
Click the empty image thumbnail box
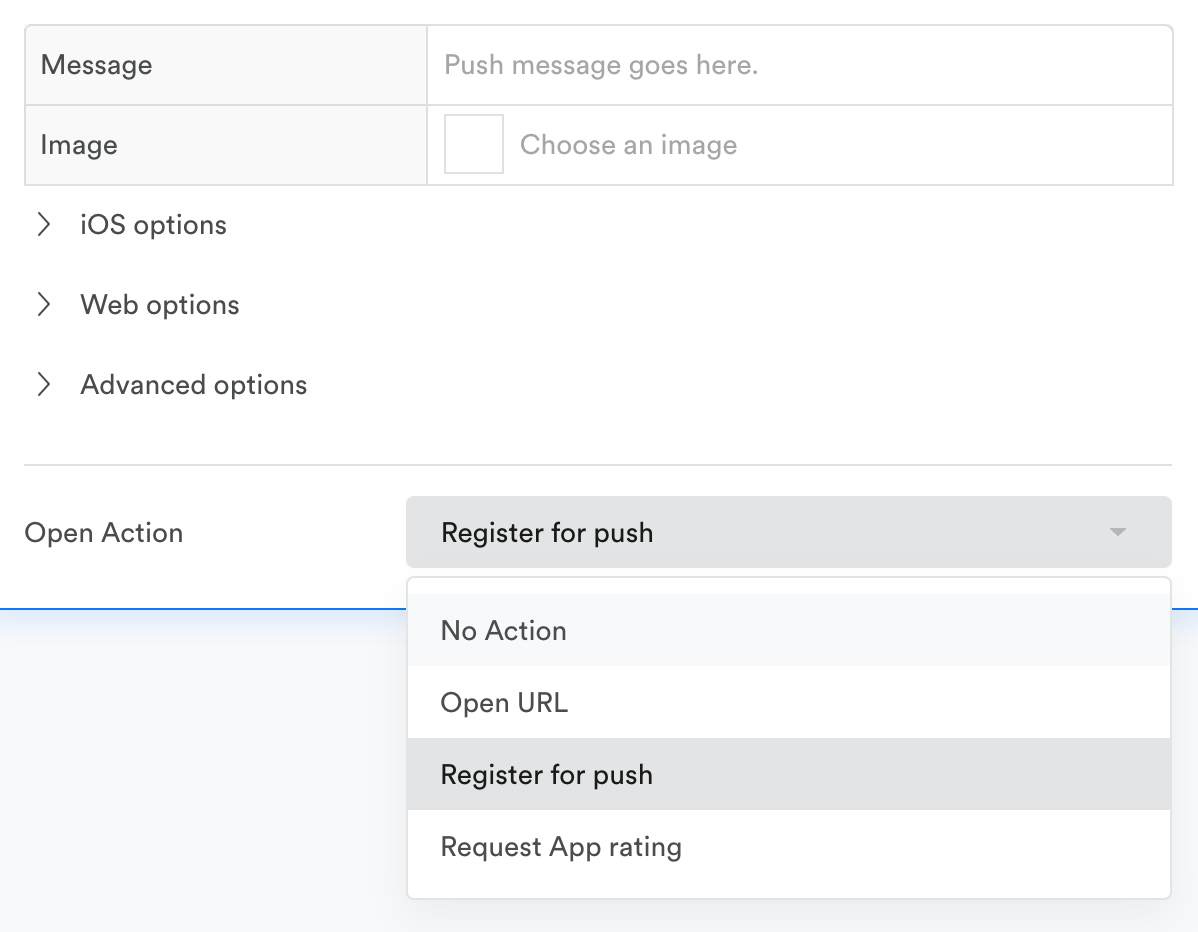pos(473,145)
